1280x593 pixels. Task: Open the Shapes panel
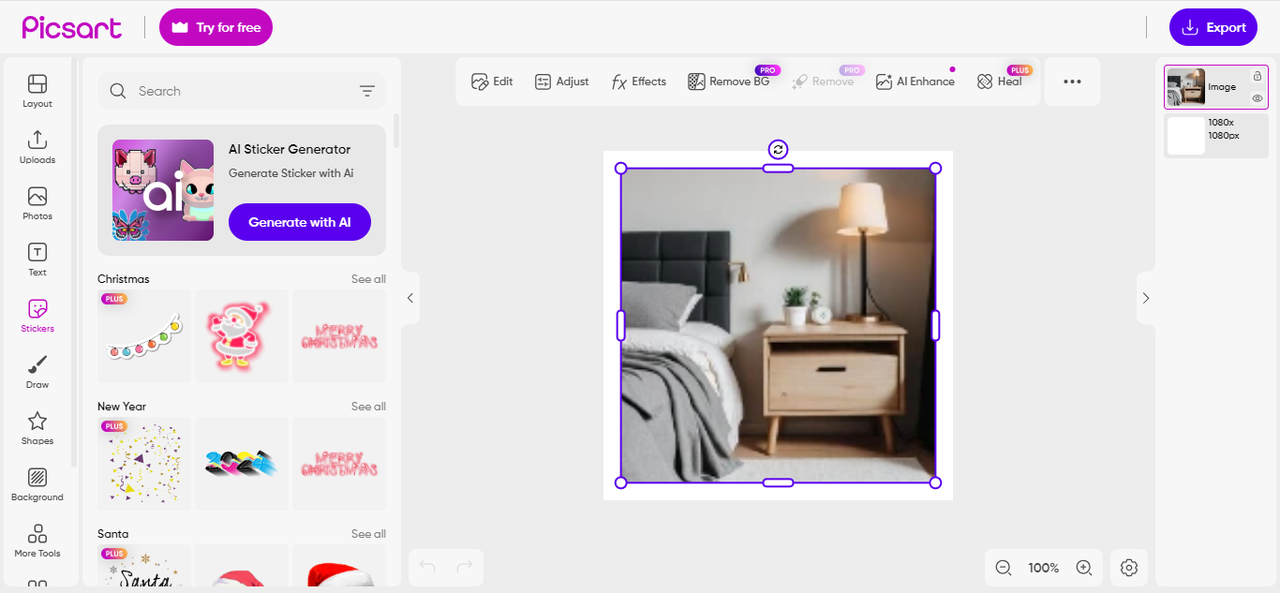coord(37,427)
